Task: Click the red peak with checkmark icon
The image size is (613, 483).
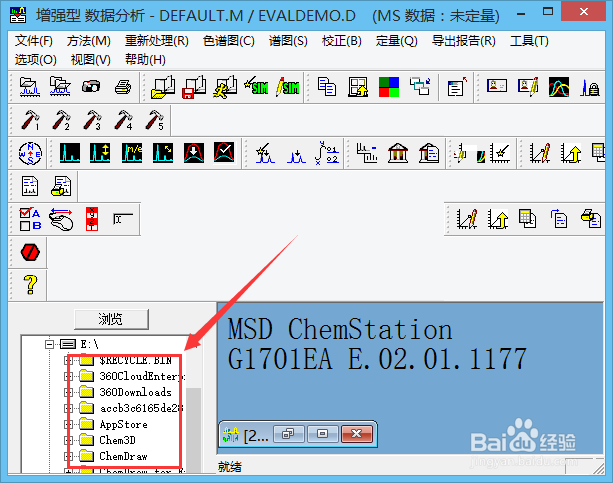Action: click(224, 153)
